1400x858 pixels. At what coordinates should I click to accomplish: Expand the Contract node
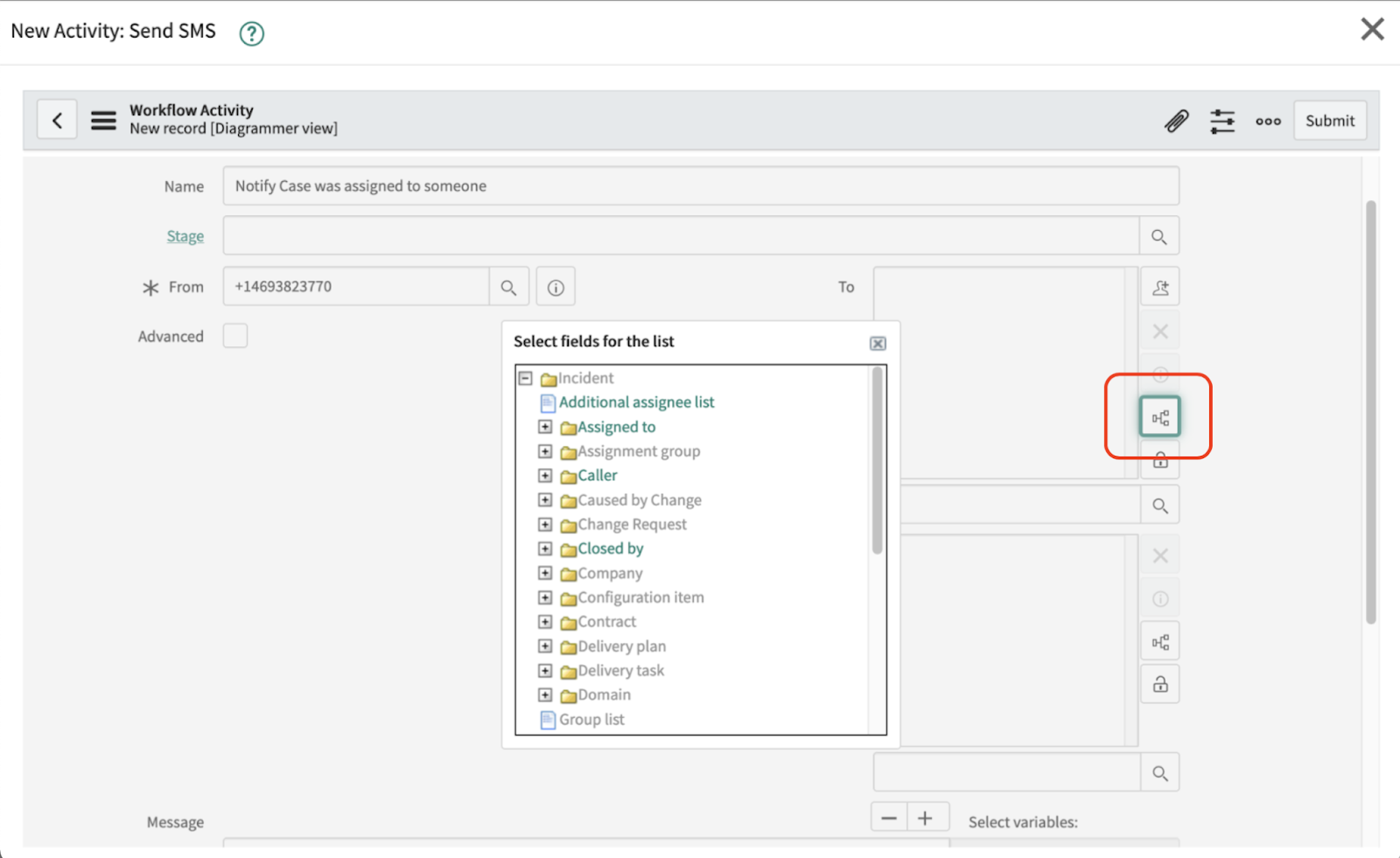click(545, 623)
